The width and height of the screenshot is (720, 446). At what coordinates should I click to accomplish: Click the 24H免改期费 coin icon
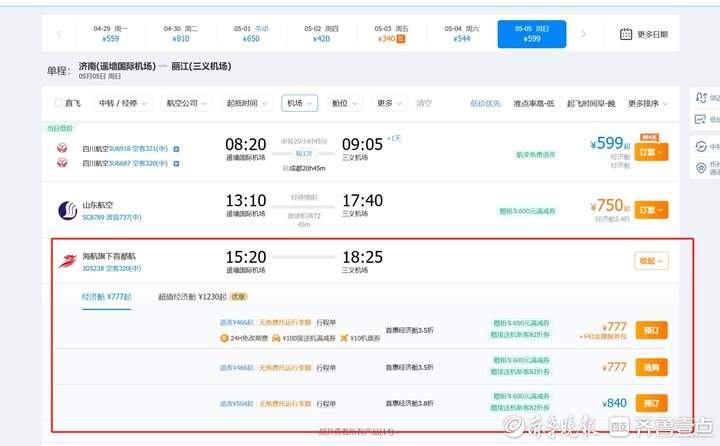click(x=224, y=338)
